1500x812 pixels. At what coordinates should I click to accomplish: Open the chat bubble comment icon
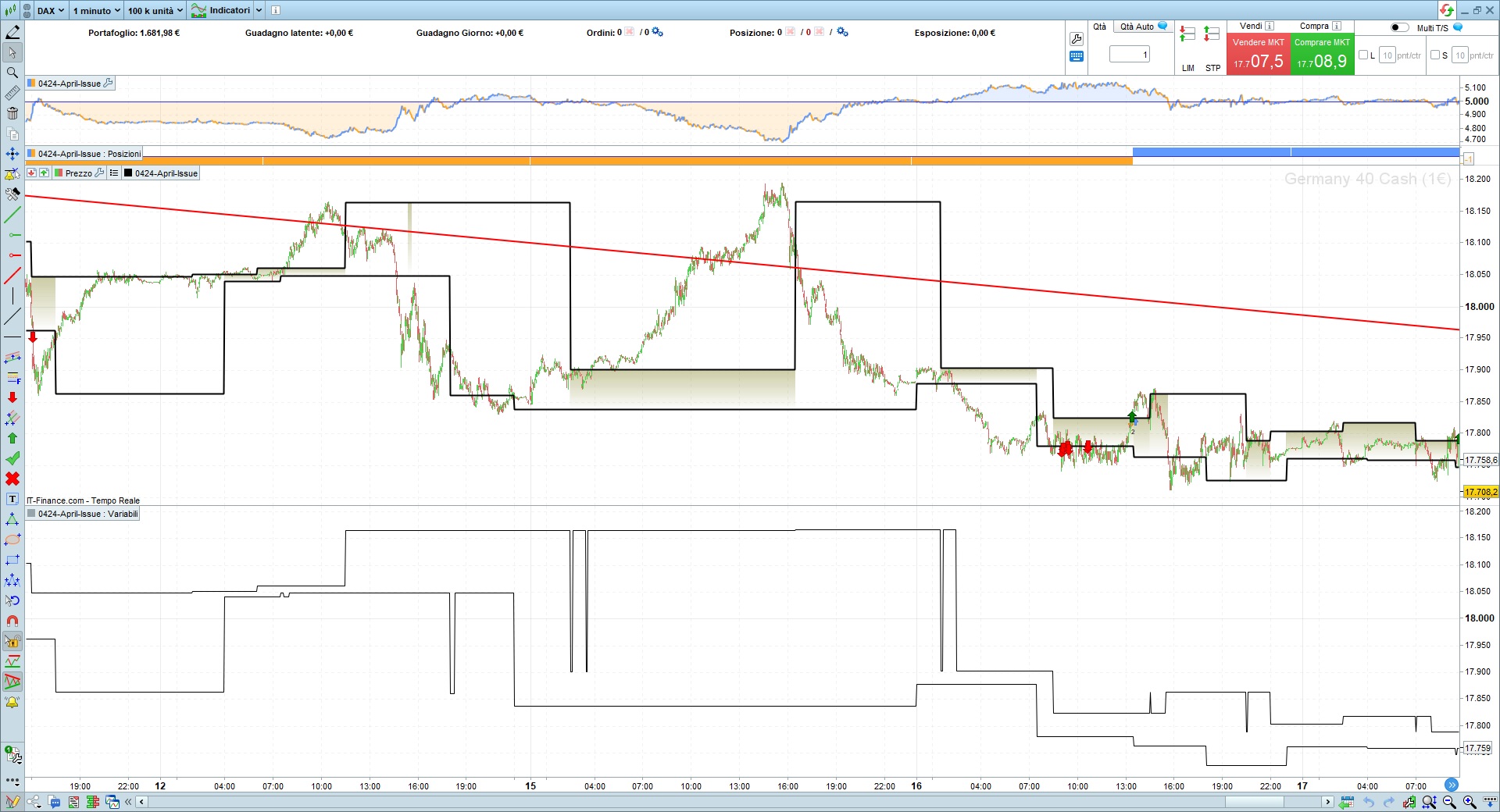point(54,802)
